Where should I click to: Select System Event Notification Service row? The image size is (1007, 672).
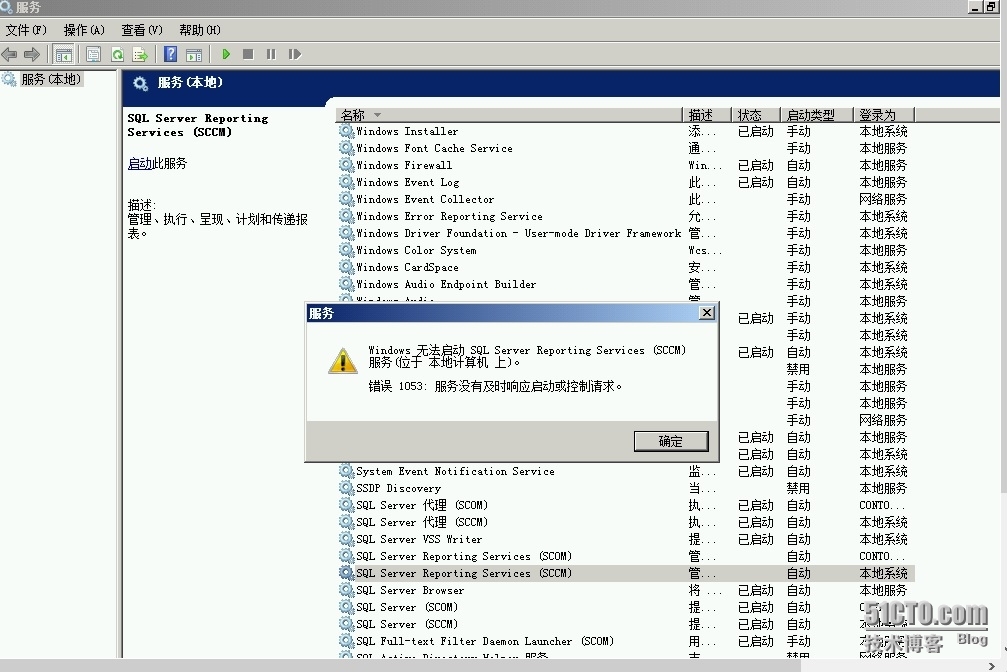pos(626,471)
